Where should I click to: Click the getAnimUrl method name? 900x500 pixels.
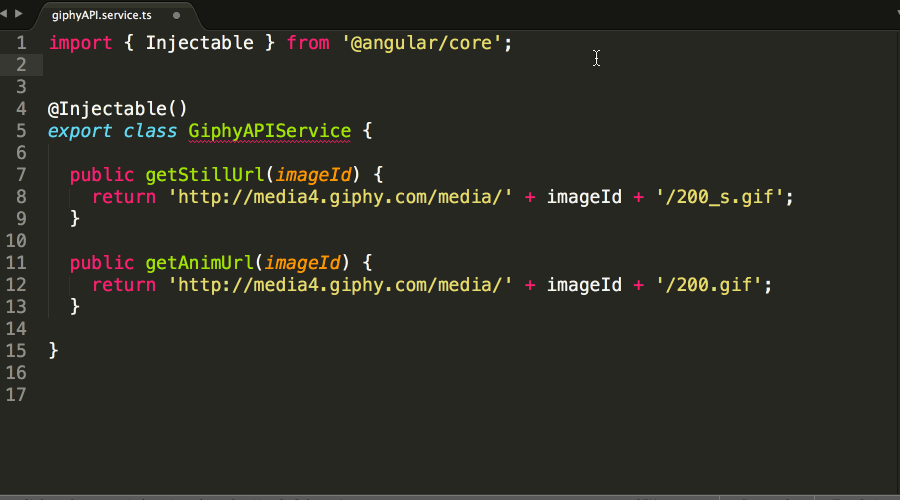(x=199, y=262)
